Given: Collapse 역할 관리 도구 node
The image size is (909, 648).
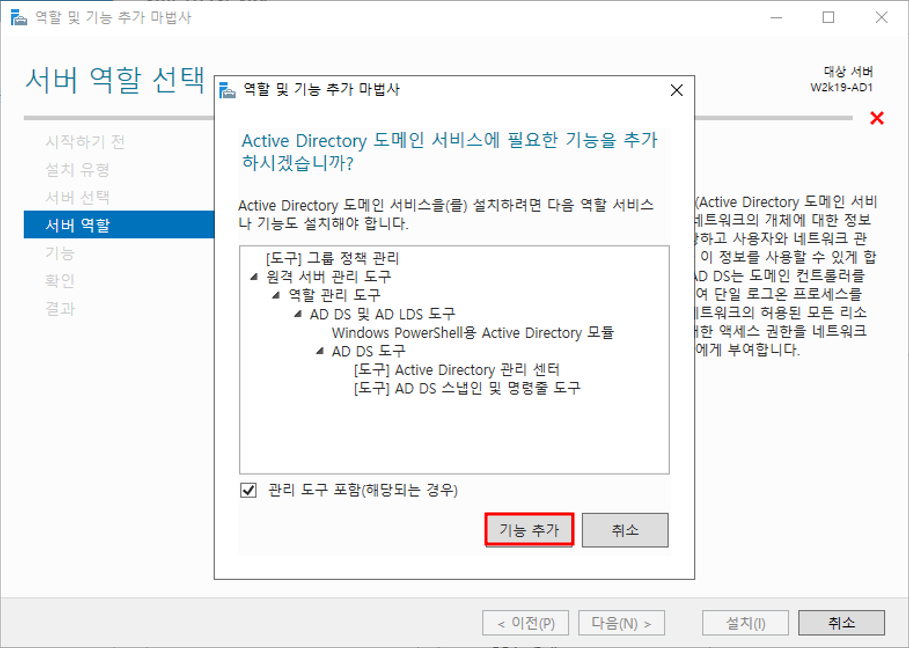Looking at the screenshot, I should pos(276,296).
